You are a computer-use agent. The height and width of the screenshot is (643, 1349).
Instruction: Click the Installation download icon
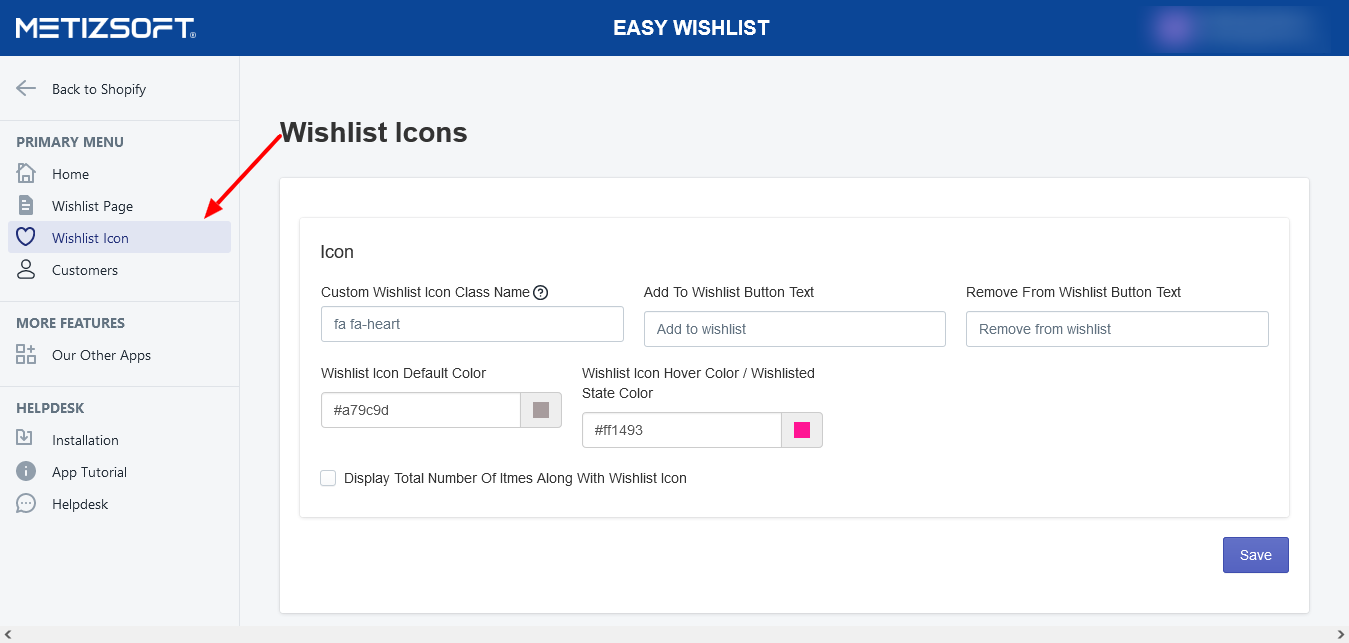(26, 439)
